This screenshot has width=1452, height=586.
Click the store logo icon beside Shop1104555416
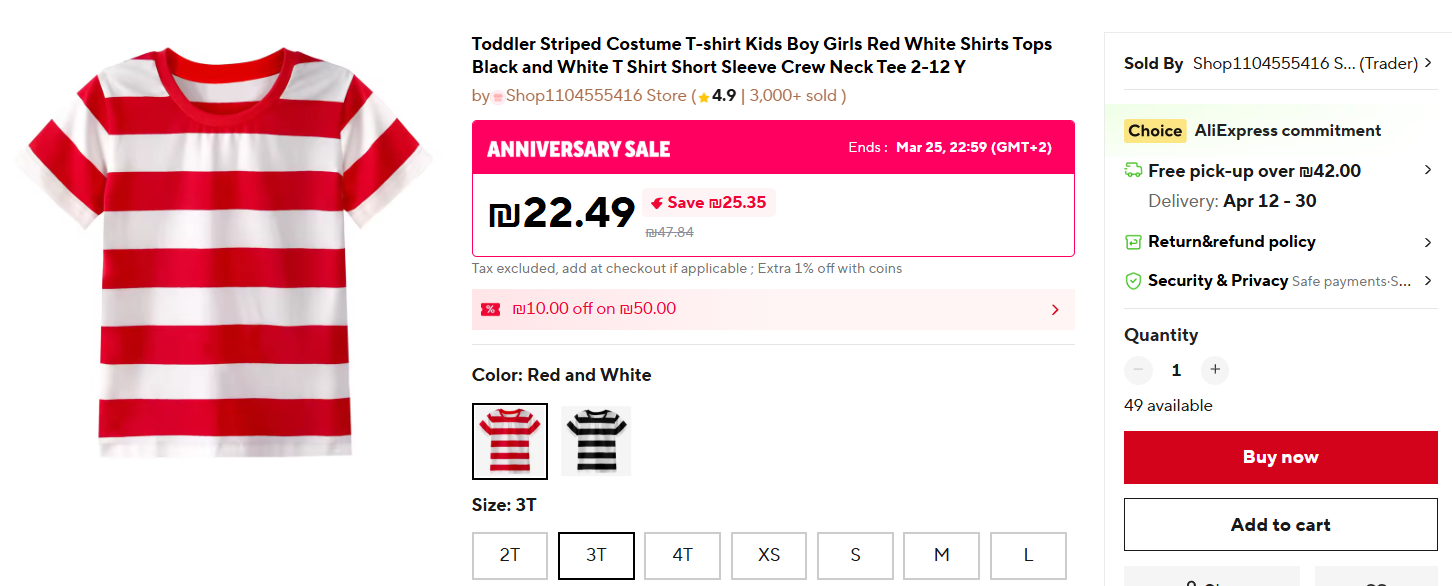tap(498, 97)
